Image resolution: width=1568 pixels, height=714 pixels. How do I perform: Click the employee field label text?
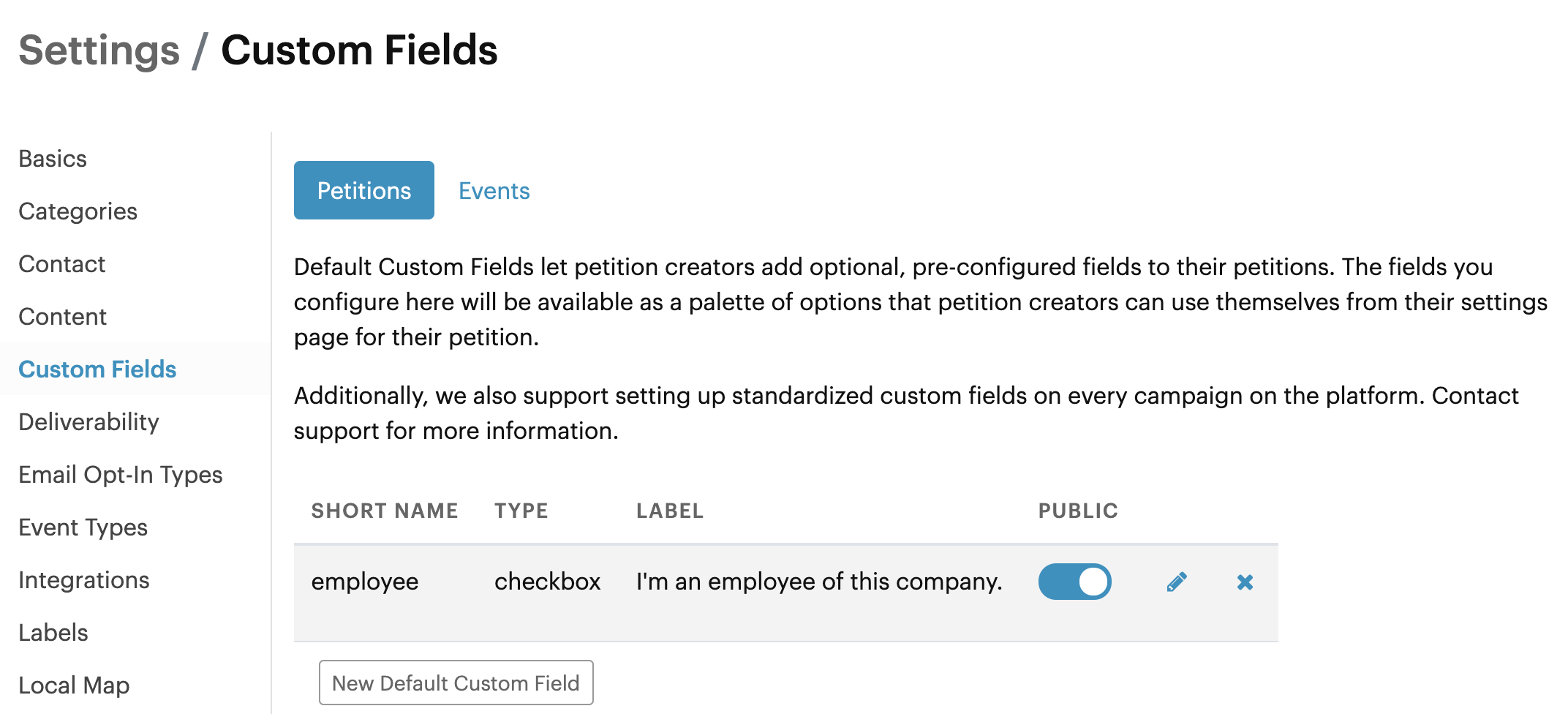tap(819, 582)
